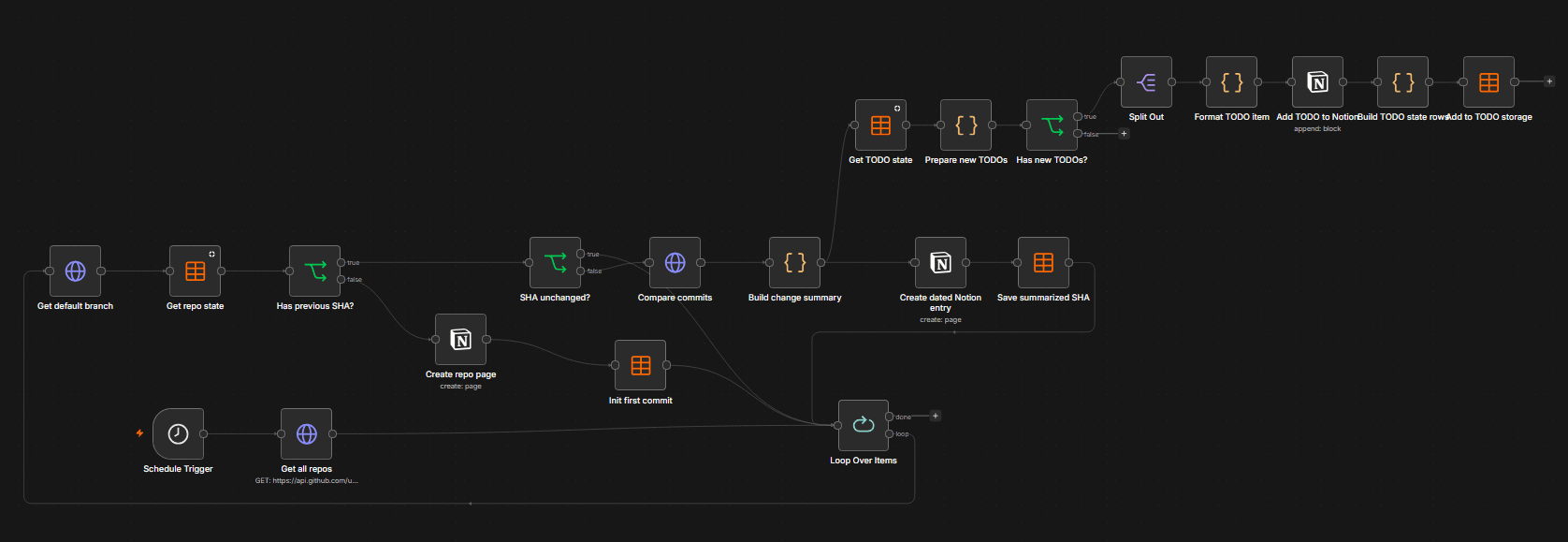Select the Create dated Notion entry node
Screen dimensions: 1568x542
pos(940,262)
